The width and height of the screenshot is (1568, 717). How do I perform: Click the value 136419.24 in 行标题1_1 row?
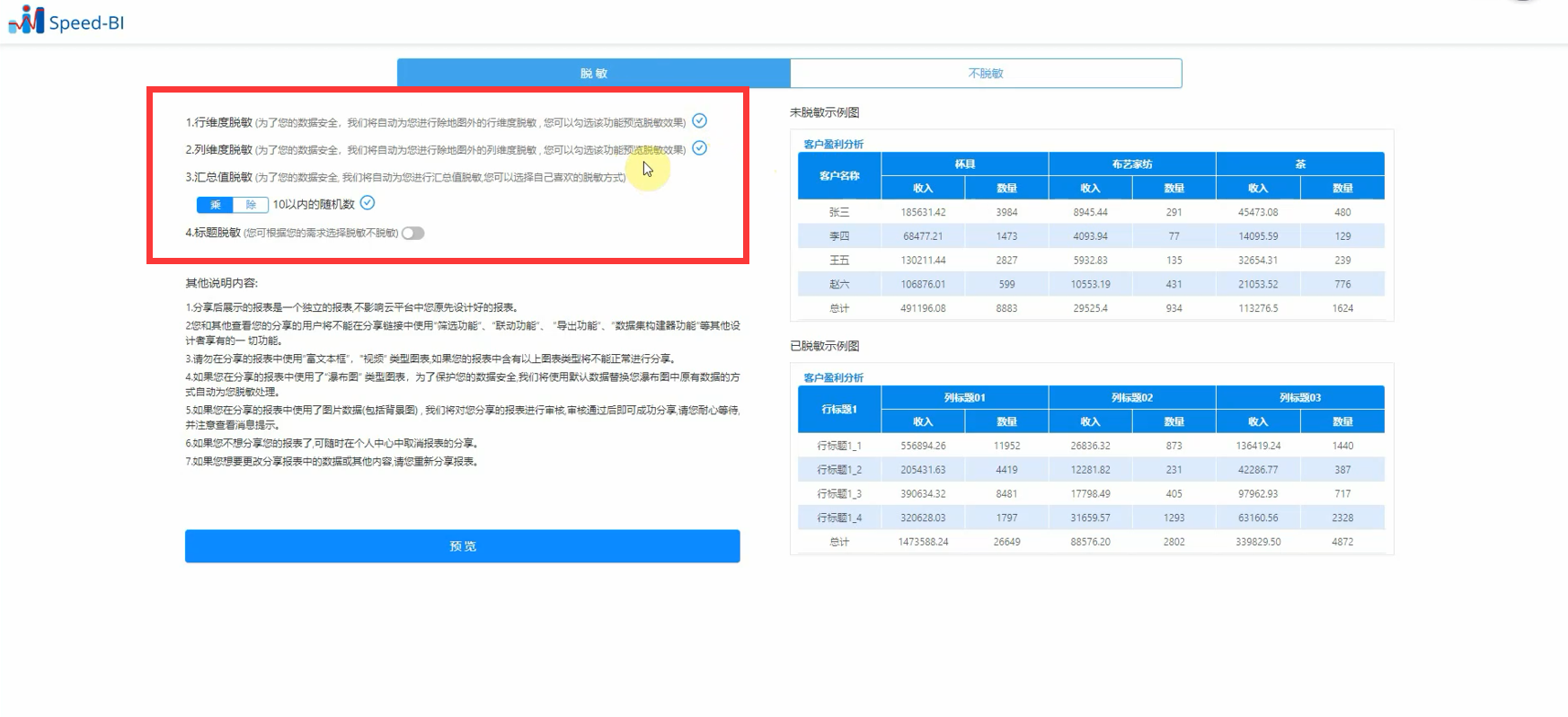pos(1258,446)
